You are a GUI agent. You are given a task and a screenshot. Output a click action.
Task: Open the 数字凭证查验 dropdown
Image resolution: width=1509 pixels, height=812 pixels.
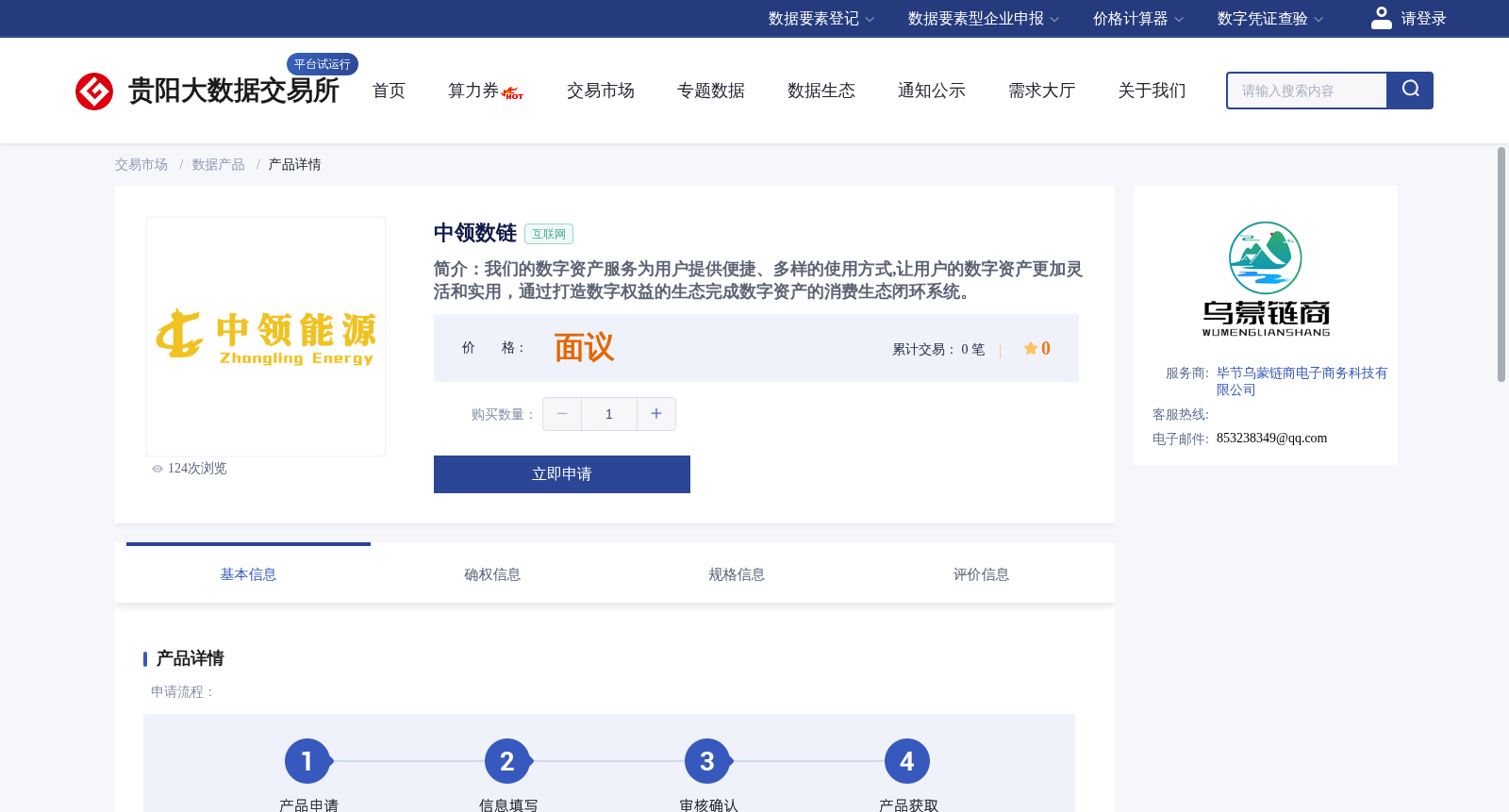click(1270, 19)
